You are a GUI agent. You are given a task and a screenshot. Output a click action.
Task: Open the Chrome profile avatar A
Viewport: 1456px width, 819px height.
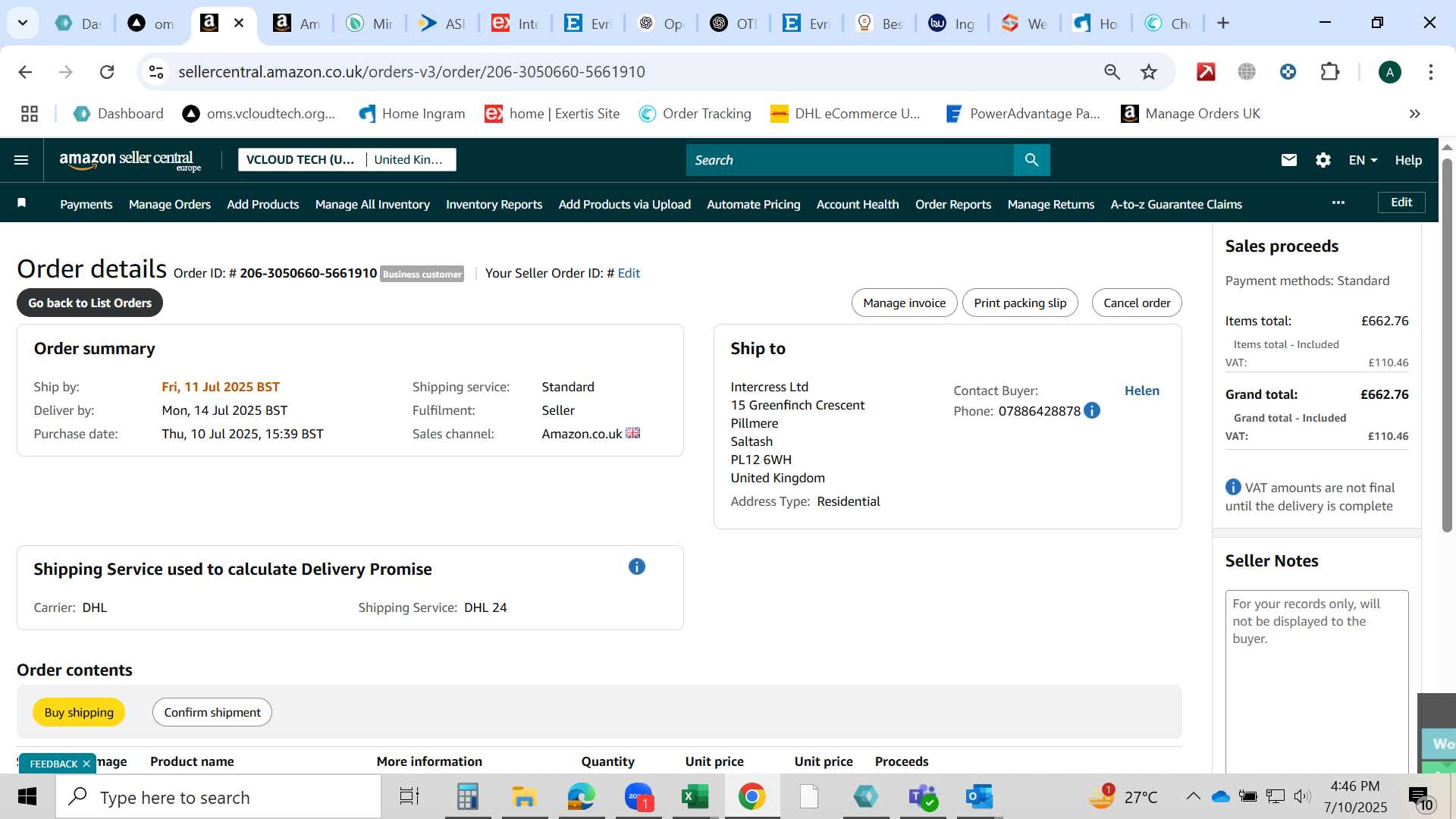[x=1389, y=72]
